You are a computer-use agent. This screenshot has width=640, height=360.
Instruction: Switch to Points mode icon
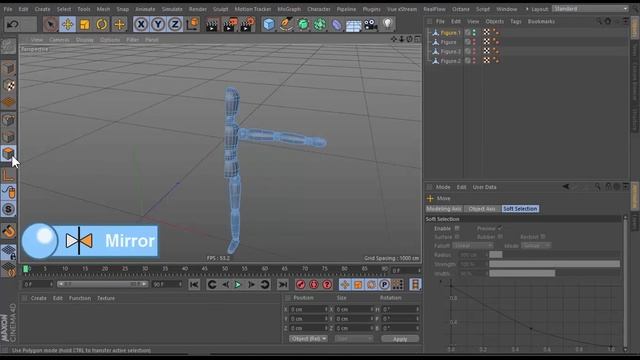(9, 120)
